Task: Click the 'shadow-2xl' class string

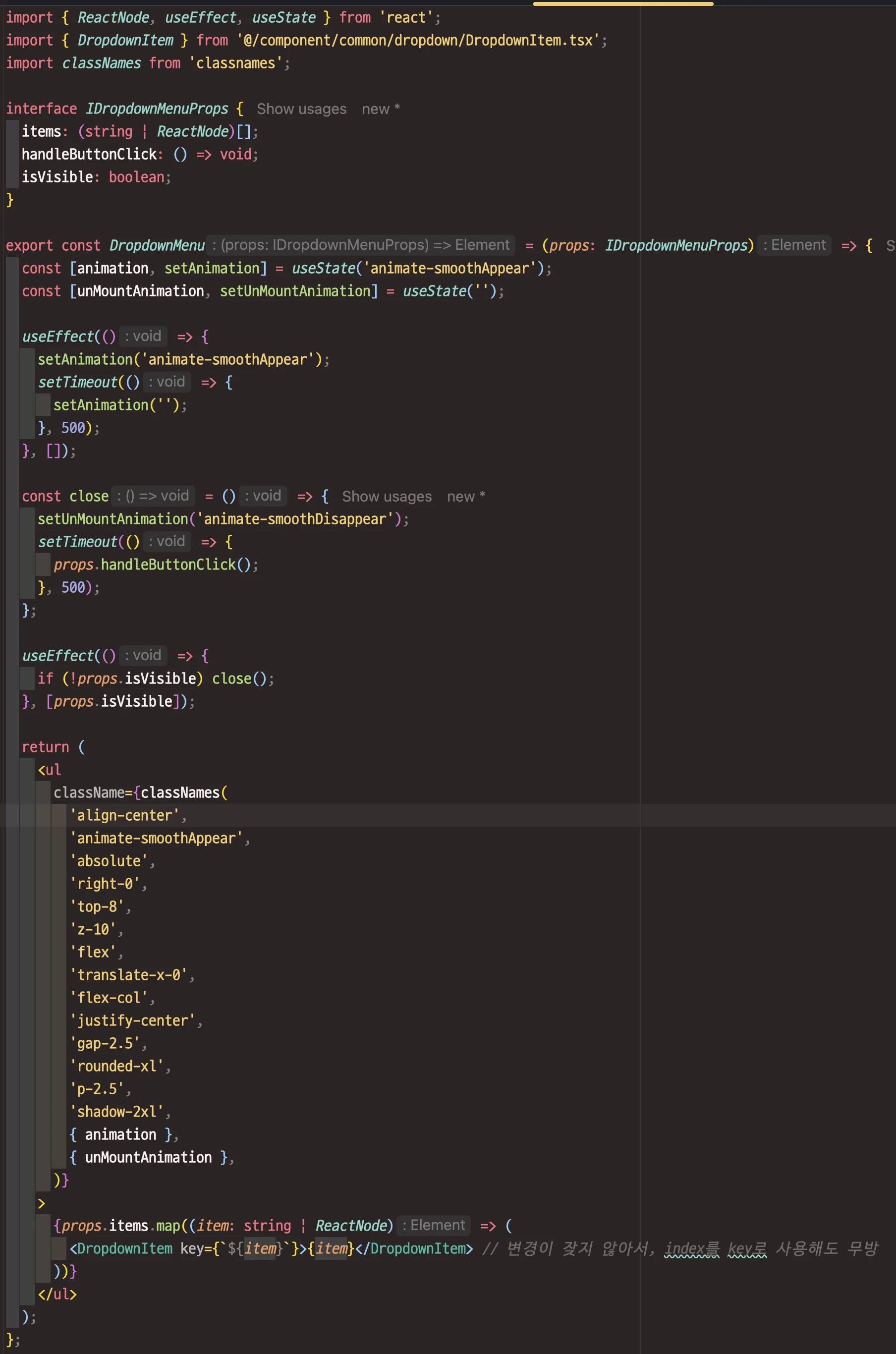Action: pyautogui.click(x=116, y=1112)
